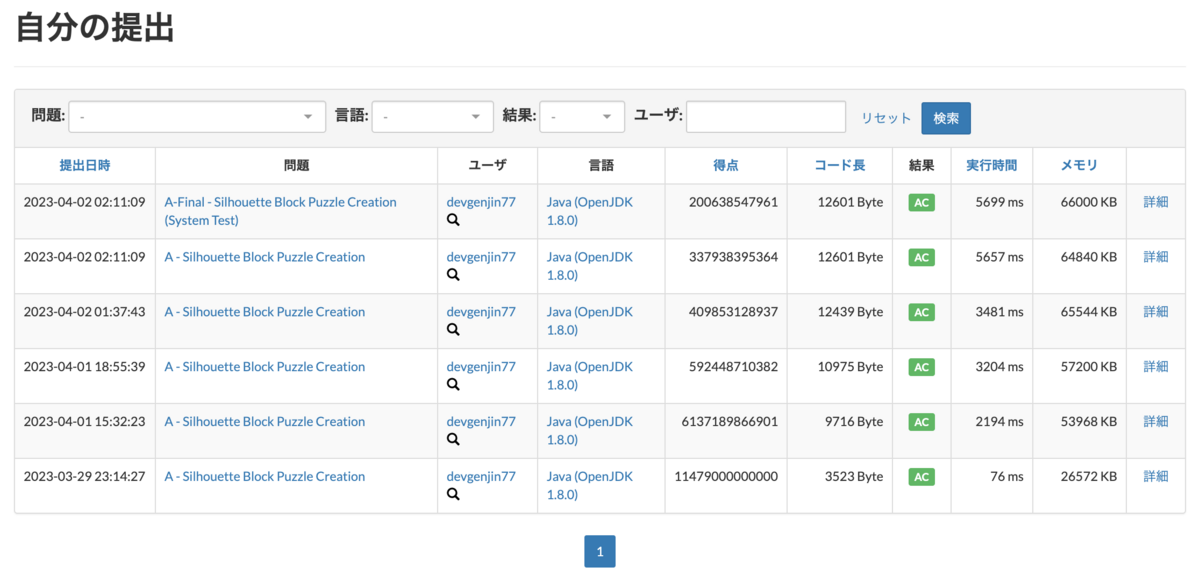1200x581 pixels.
Task: Open 詳細 for submission scoring 409853128937
Action: point(1156,312)
